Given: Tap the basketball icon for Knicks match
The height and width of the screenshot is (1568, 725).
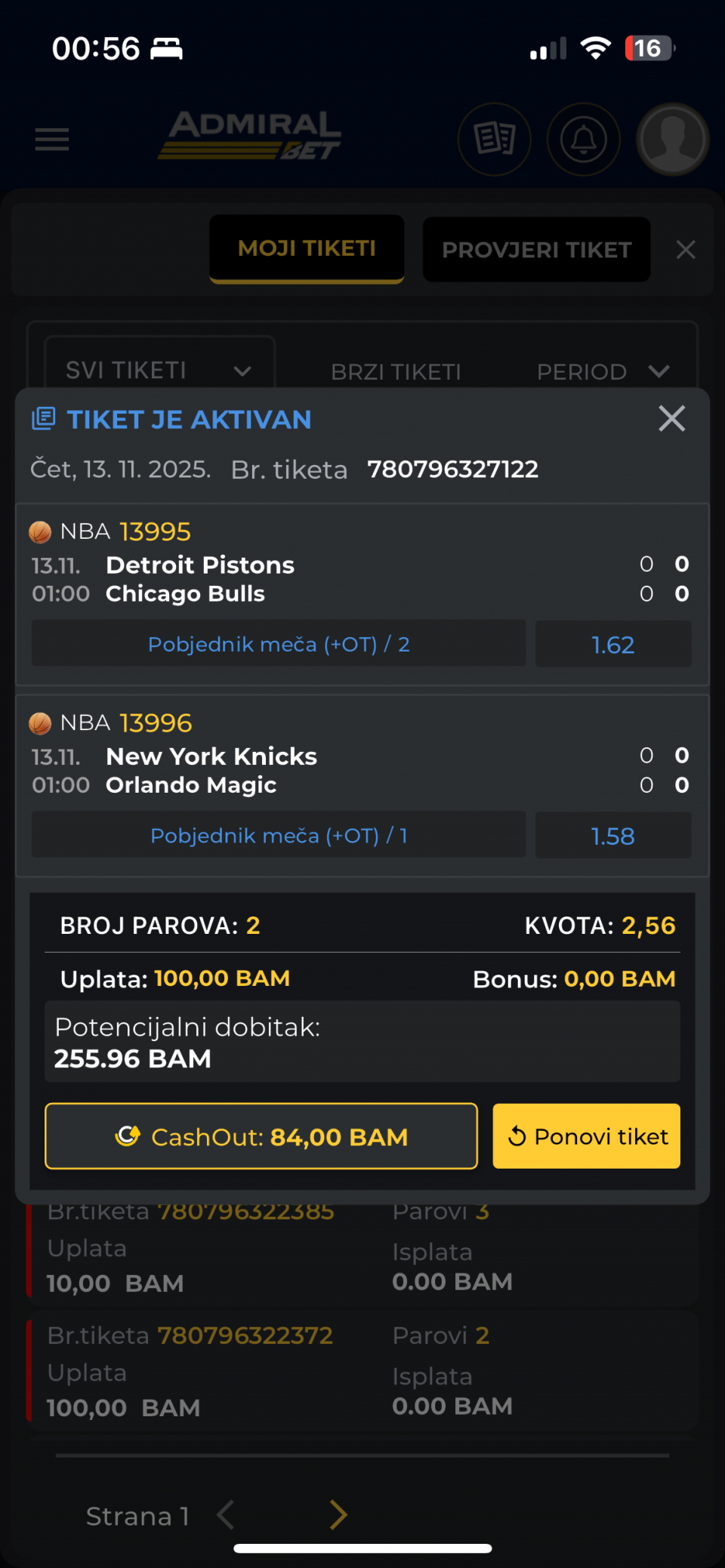Looking at the screenshot, I should pos(40,723).
